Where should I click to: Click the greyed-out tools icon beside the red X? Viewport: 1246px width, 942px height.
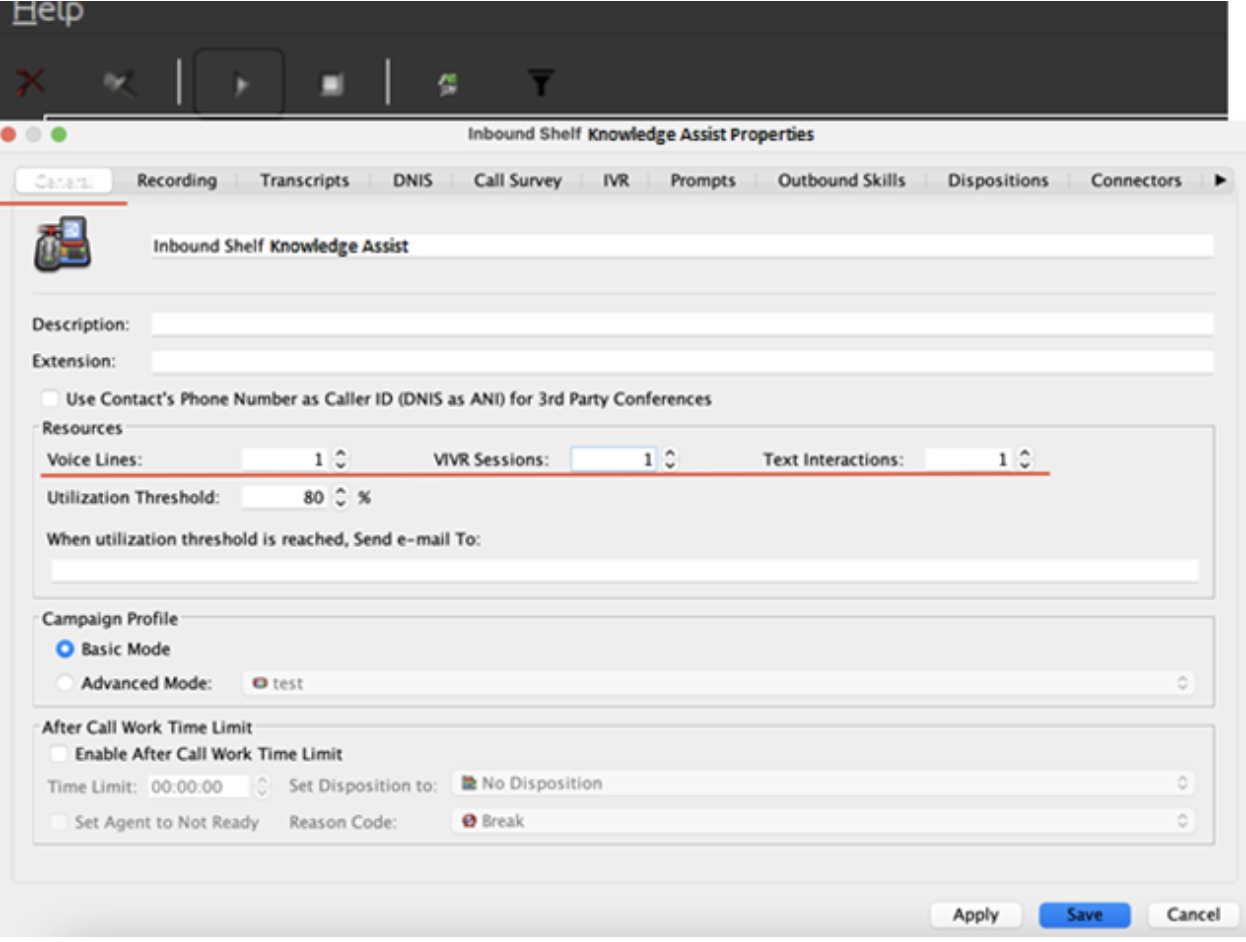click(119, 84)
